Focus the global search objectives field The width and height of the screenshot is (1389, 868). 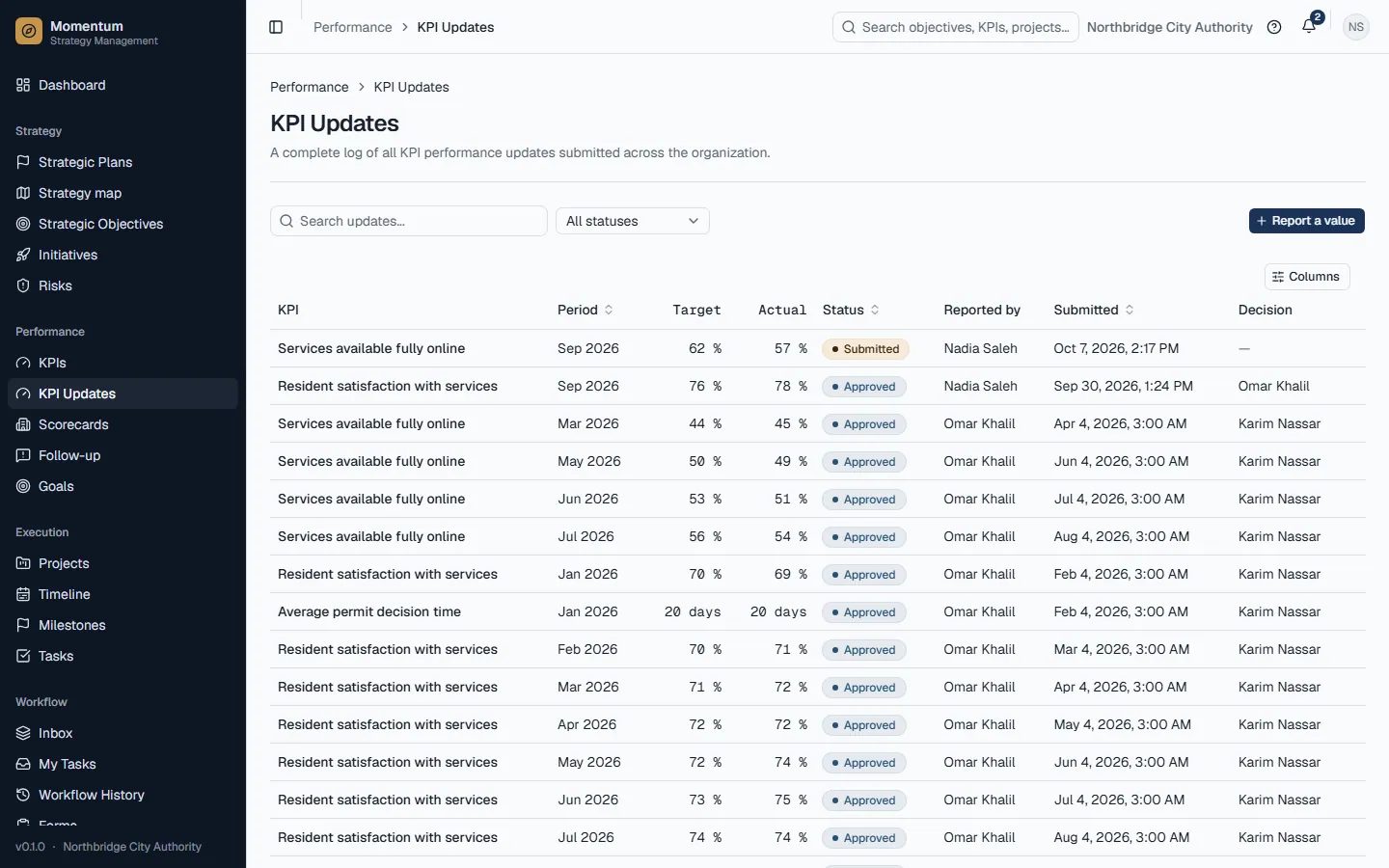(x=956, y=27)
